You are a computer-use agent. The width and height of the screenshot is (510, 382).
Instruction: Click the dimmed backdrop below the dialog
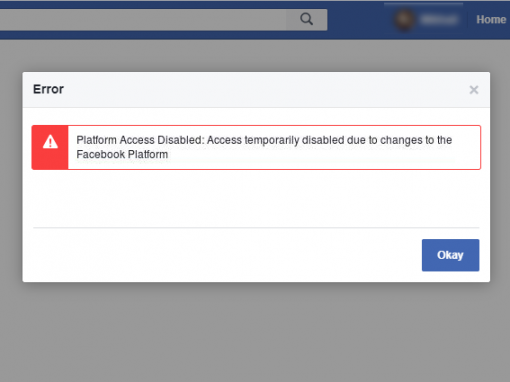coord(255,332)
